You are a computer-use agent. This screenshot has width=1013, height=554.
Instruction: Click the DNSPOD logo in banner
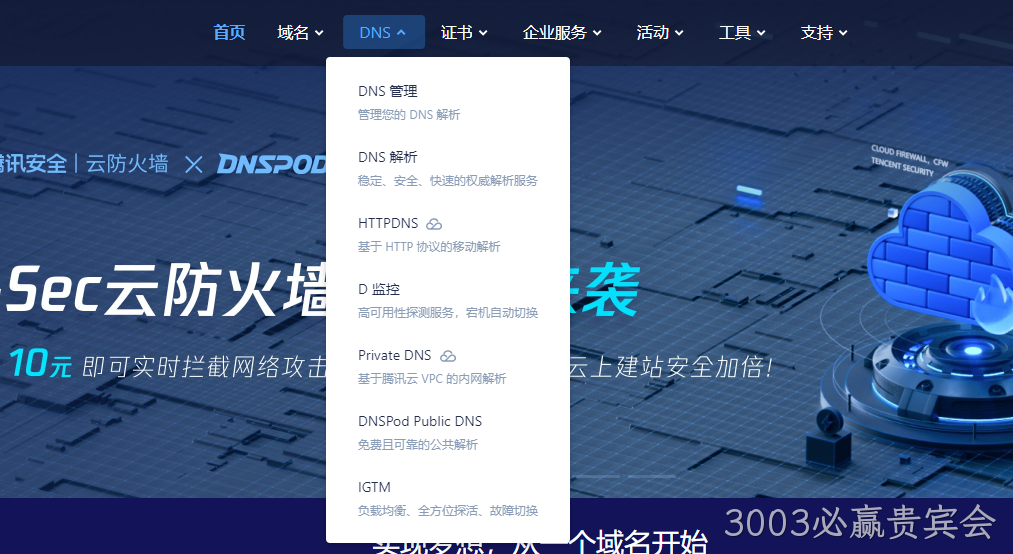(271, 164)
